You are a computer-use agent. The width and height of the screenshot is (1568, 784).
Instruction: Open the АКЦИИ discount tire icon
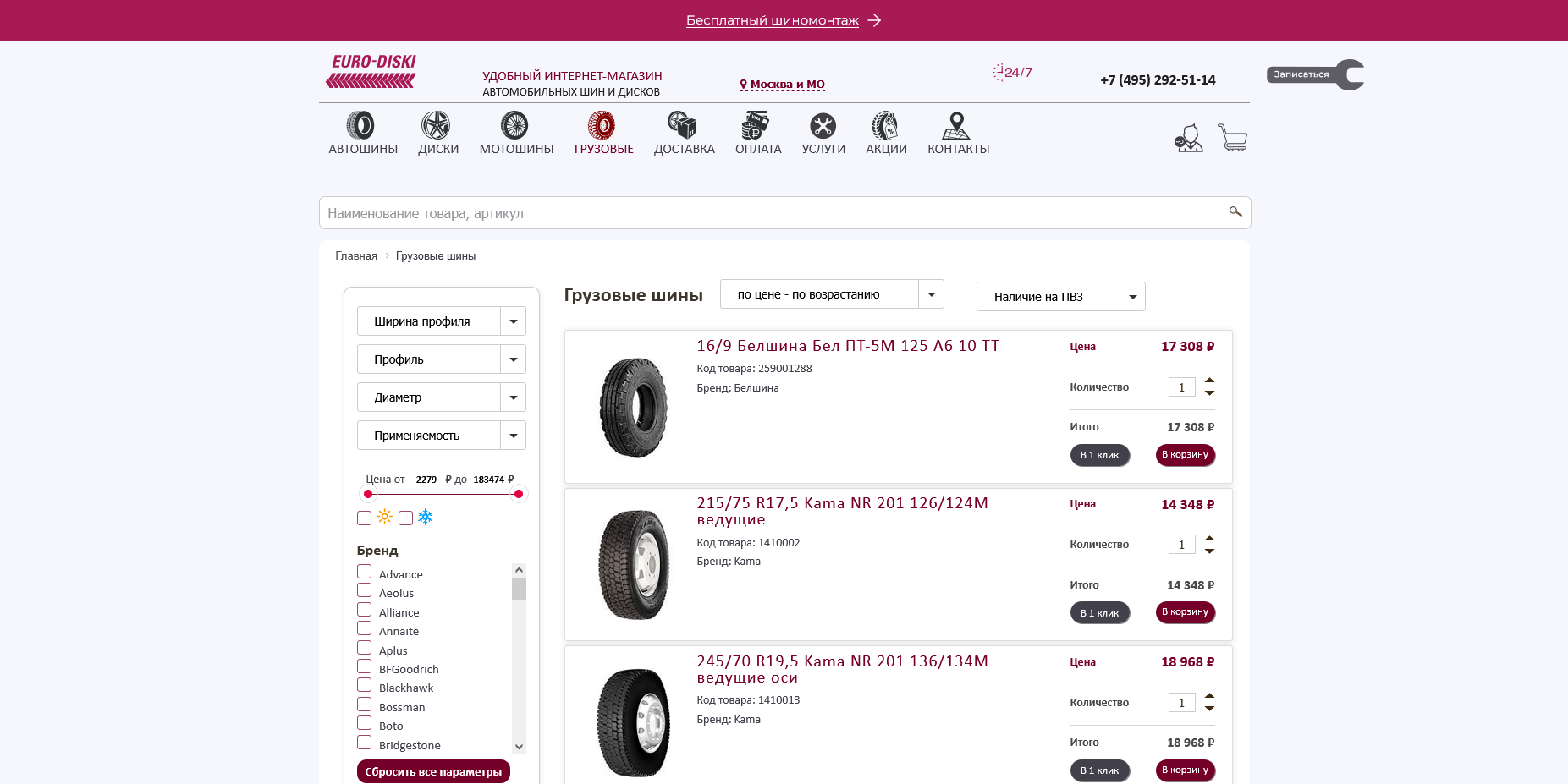[x=885, y=125]
